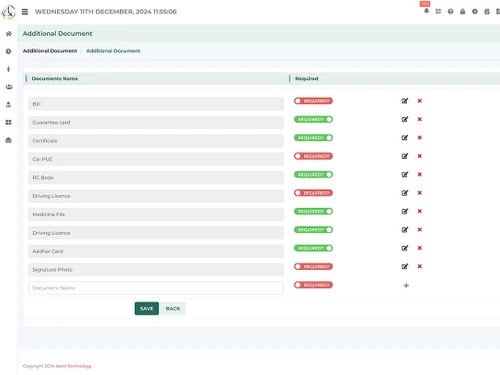This screenshot has height=375, width=500.
Task: Click the Bill name field
Action: [156, 104]
